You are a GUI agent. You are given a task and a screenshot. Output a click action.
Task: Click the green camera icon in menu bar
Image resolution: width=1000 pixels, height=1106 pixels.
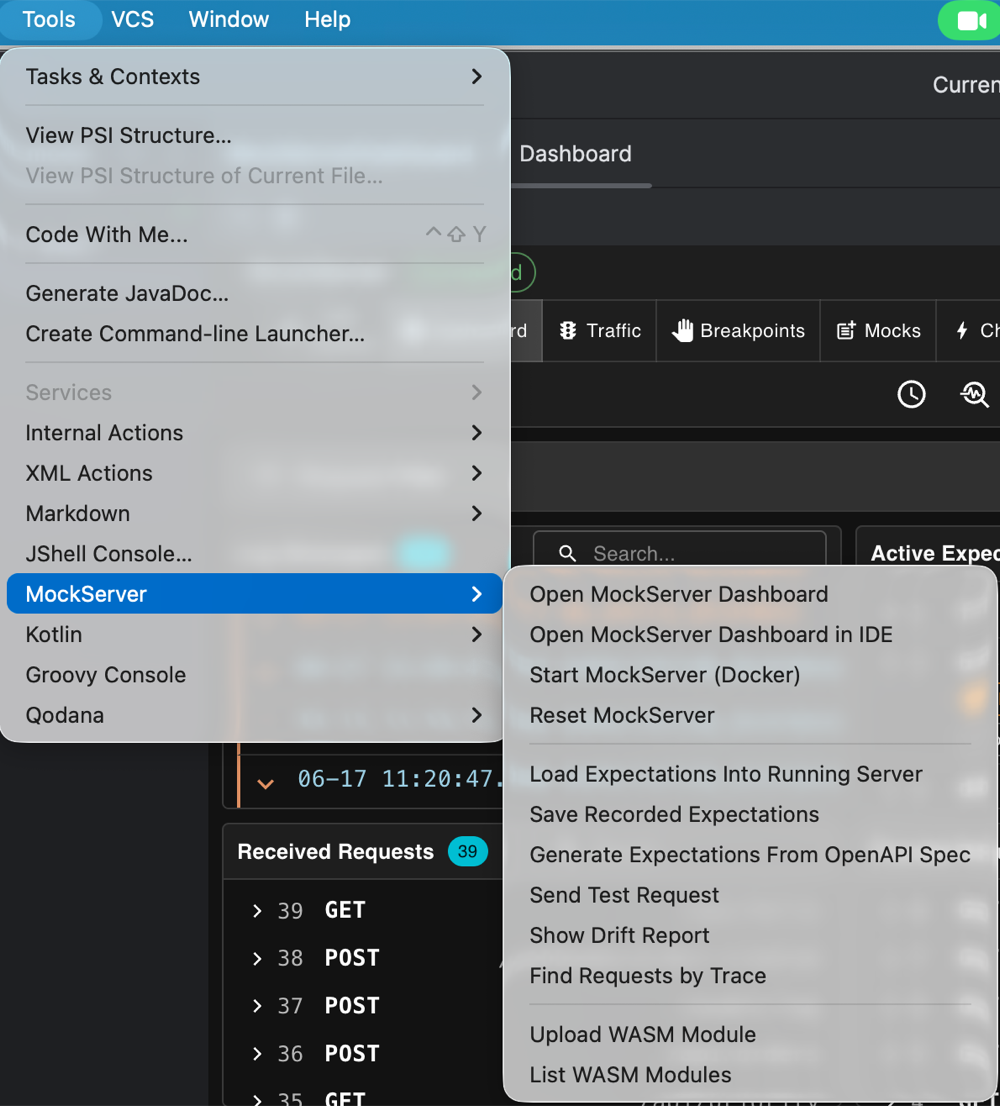coord(970,20)
